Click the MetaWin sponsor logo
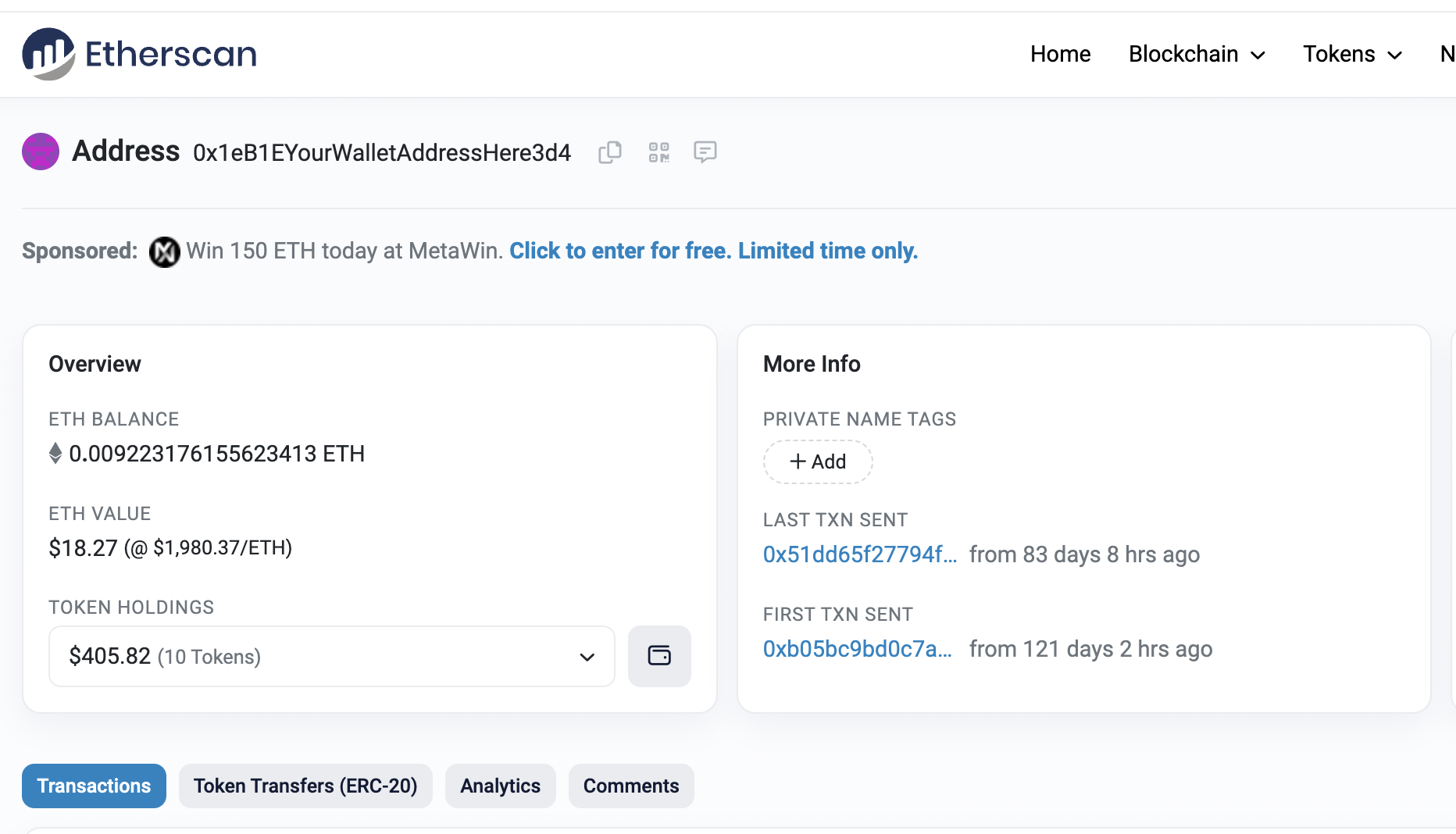Viewport: 1456px width, 834px height. pyautogui.click(x=165, y=251)
